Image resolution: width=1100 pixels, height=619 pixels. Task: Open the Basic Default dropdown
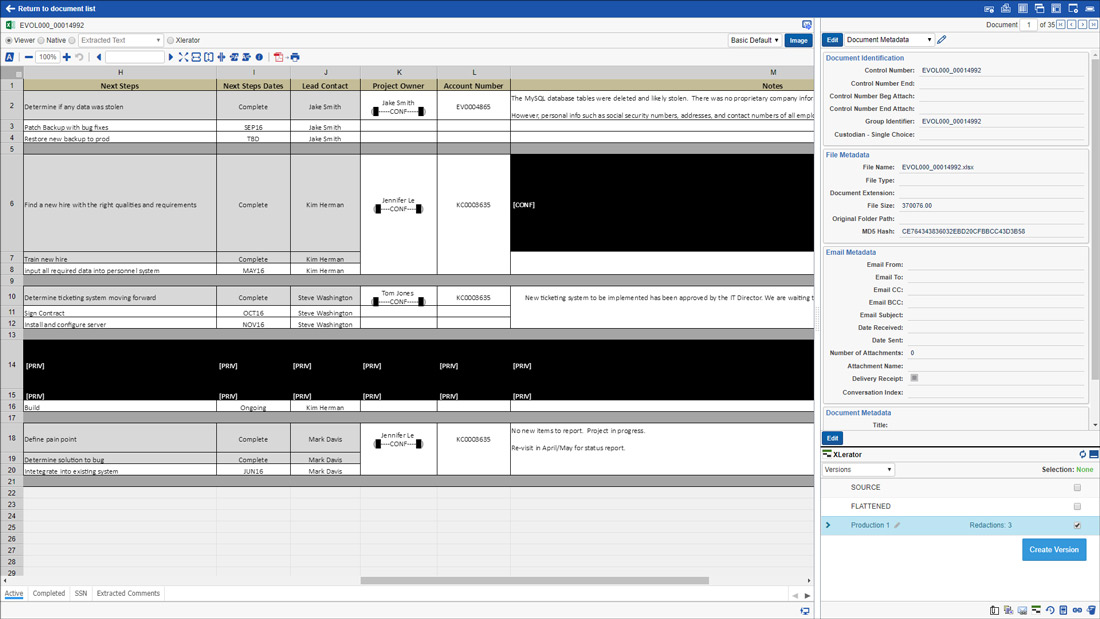[755, 40]
